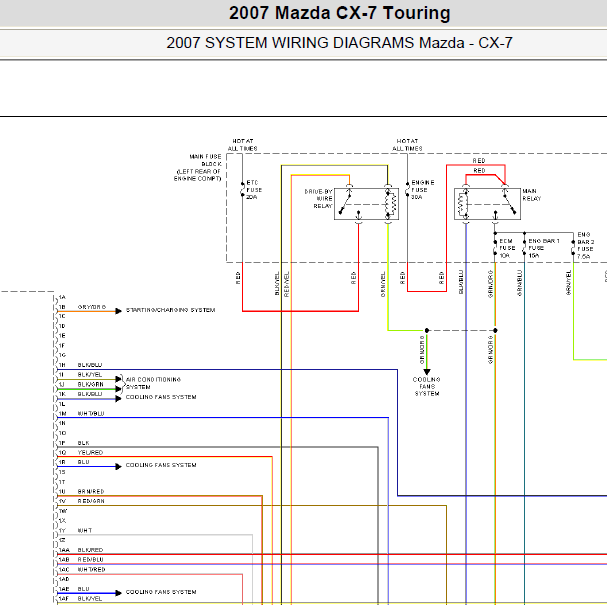Click the "ENG BAR 2 FUSE 7.5A" label
Screen dimensions: 607x605
(585, 245)
